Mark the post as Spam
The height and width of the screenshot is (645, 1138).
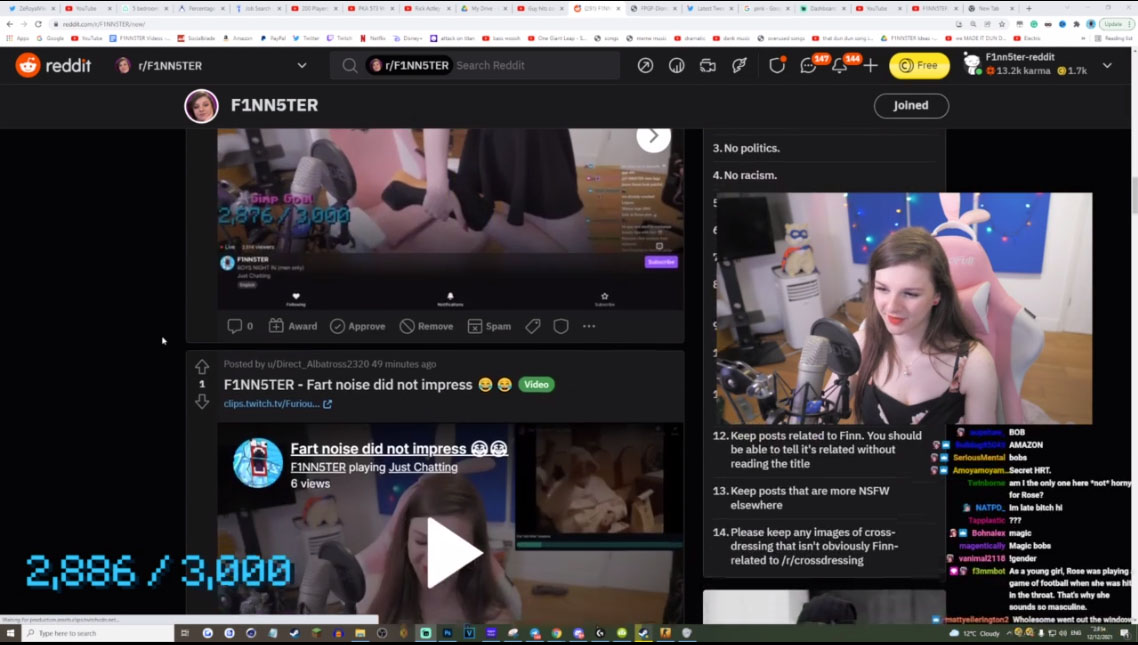489,326
